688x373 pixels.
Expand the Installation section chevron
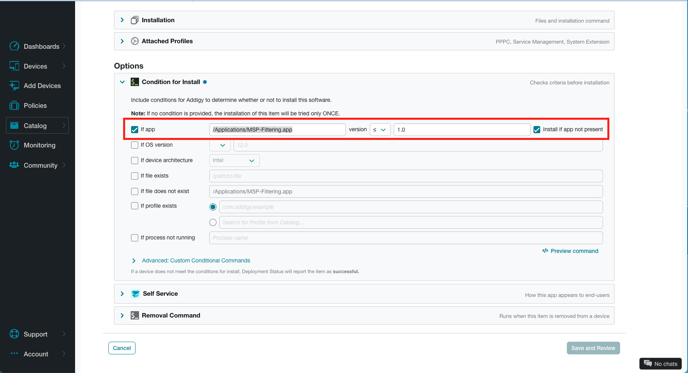pyautogui.click(x=122, y=20)
